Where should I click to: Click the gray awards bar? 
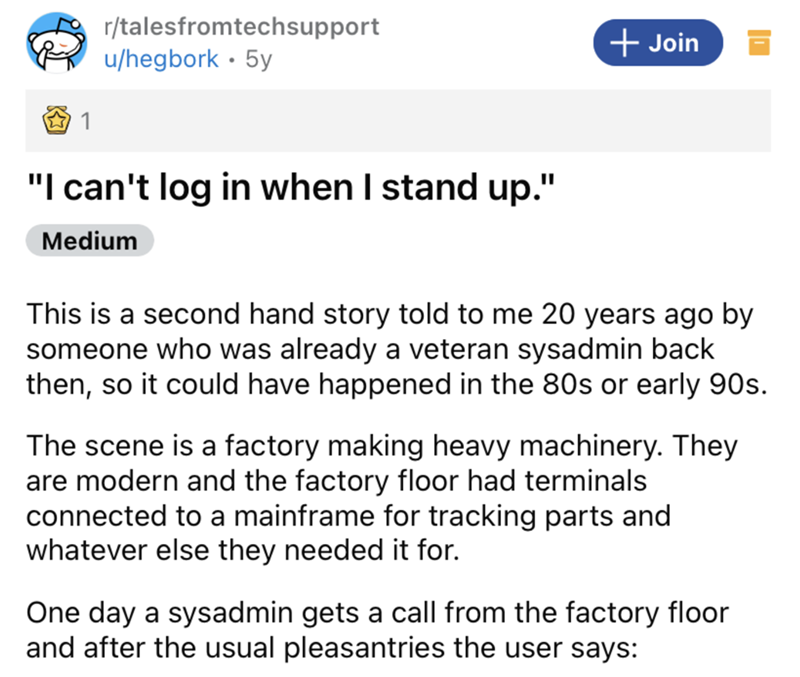420,122
